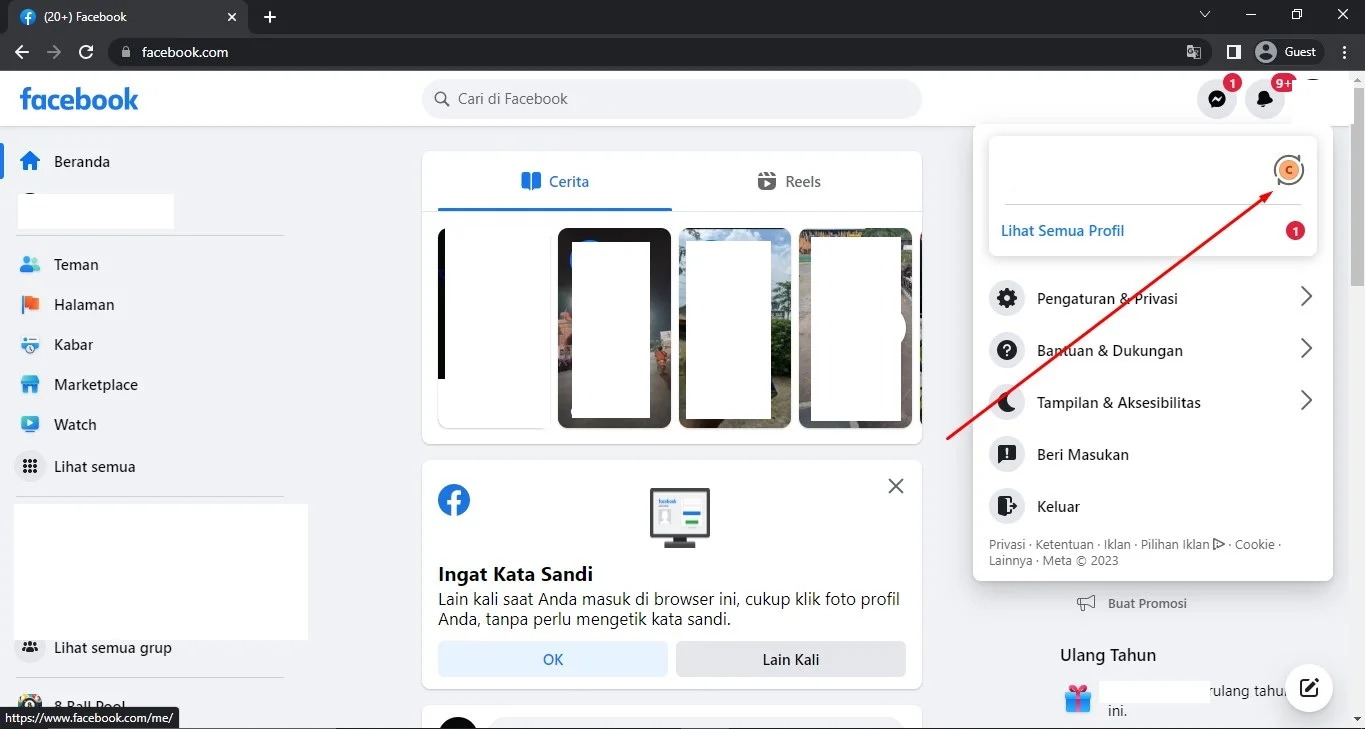
Task: Click the Lihat semua grid icon
Action: [x=30, y=467]
